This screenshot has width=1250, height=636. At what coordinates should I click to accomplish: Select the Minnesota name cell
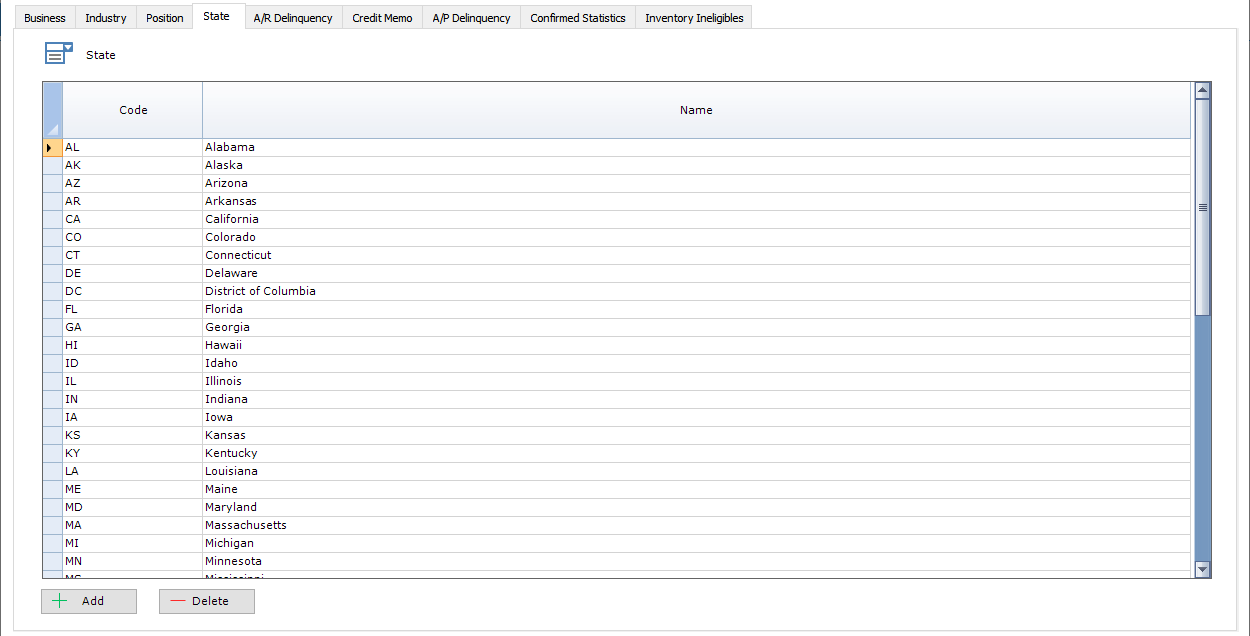pos(696,561)
